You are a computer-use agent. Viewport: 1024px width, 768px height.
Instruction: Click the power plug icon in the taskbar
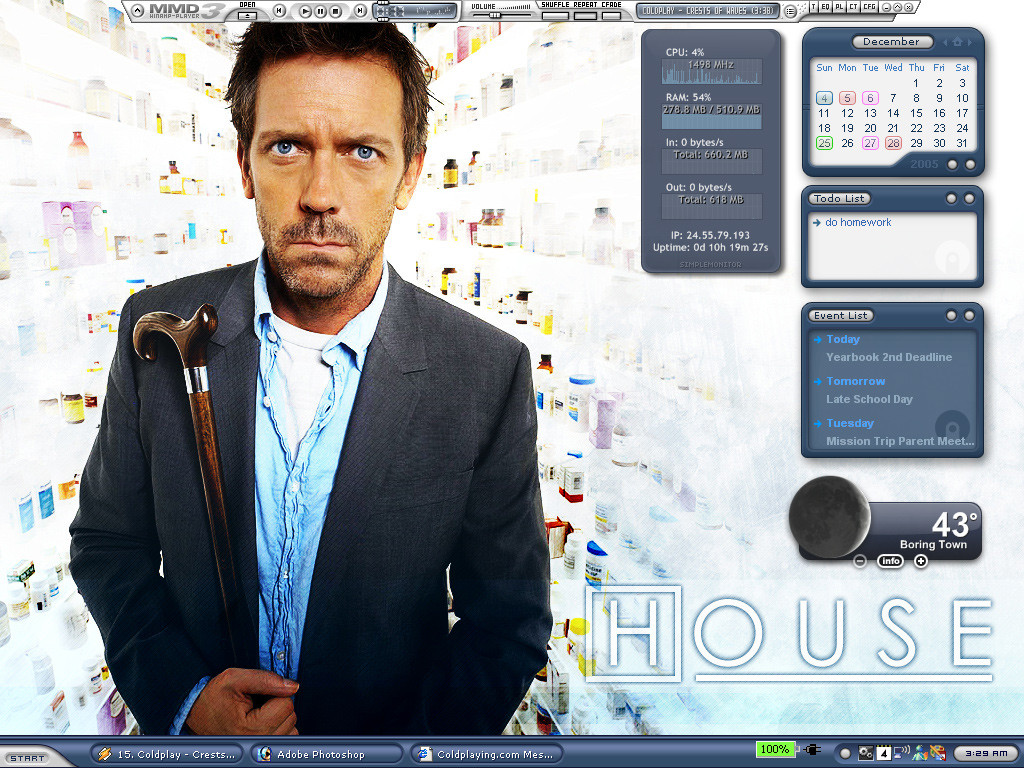(812, 750)
